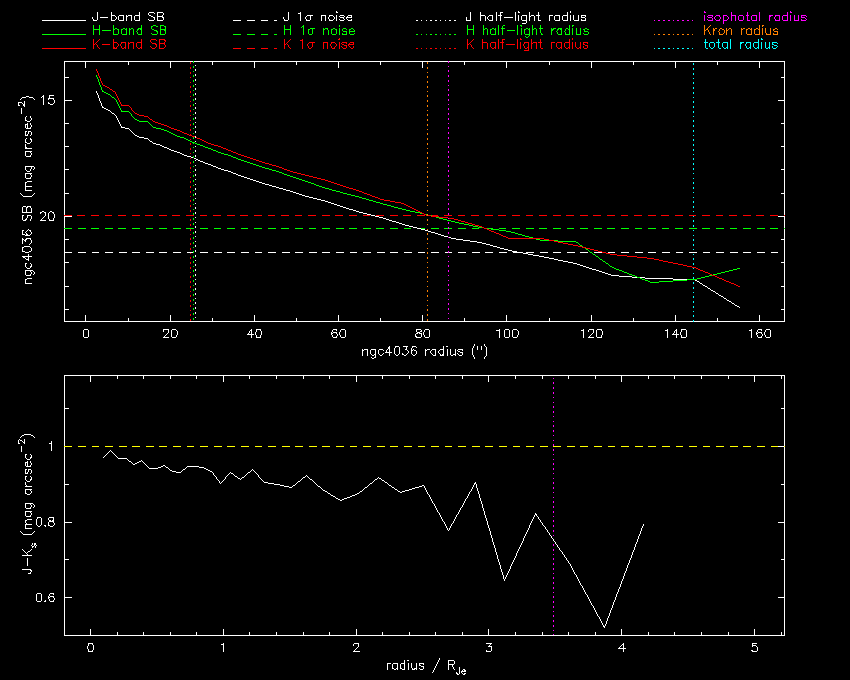Click the radius / RJe x-axis title

(422, 667)
